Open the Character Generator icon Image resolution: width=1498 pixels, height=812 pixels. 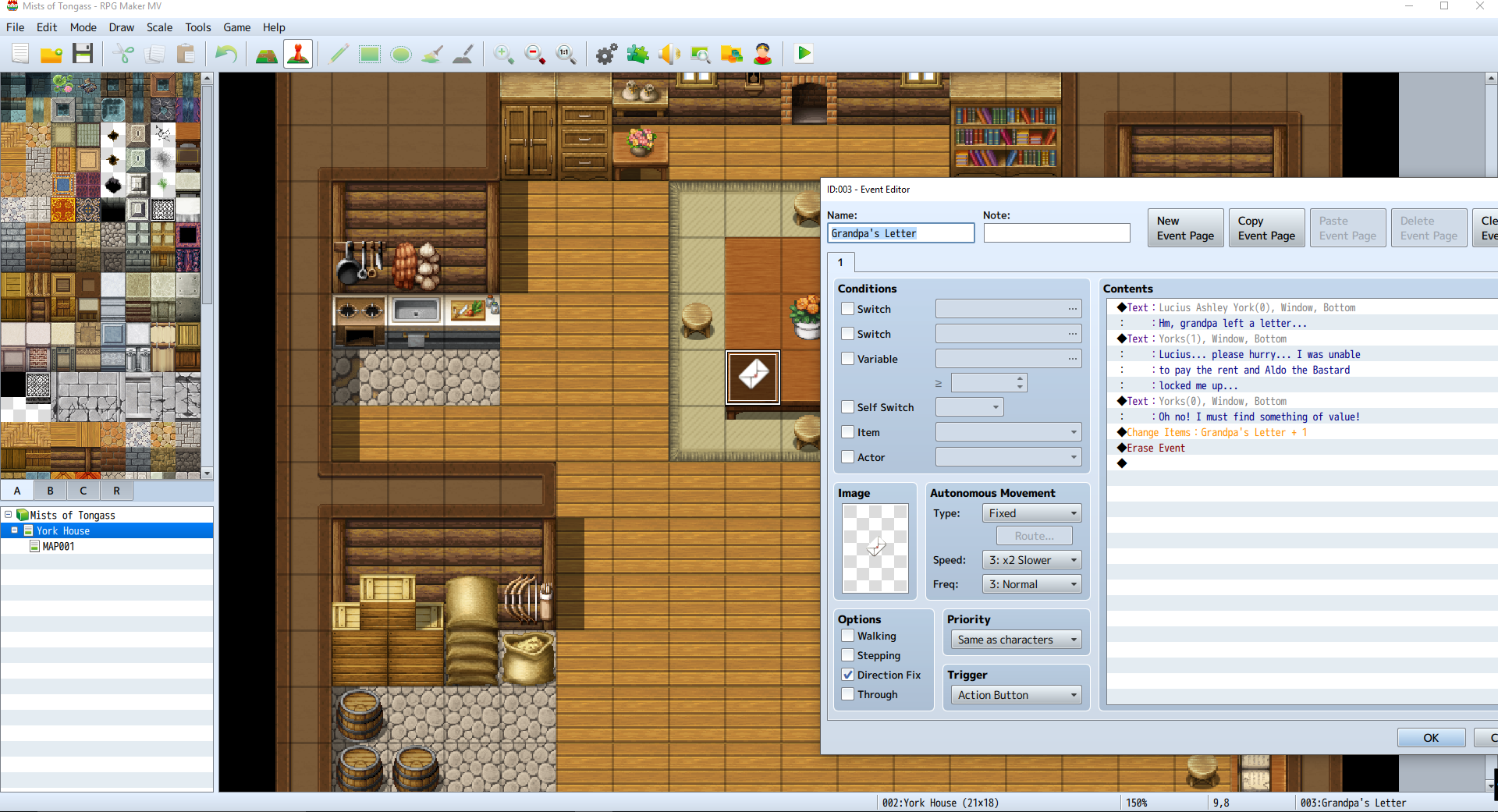coord(762,54)
